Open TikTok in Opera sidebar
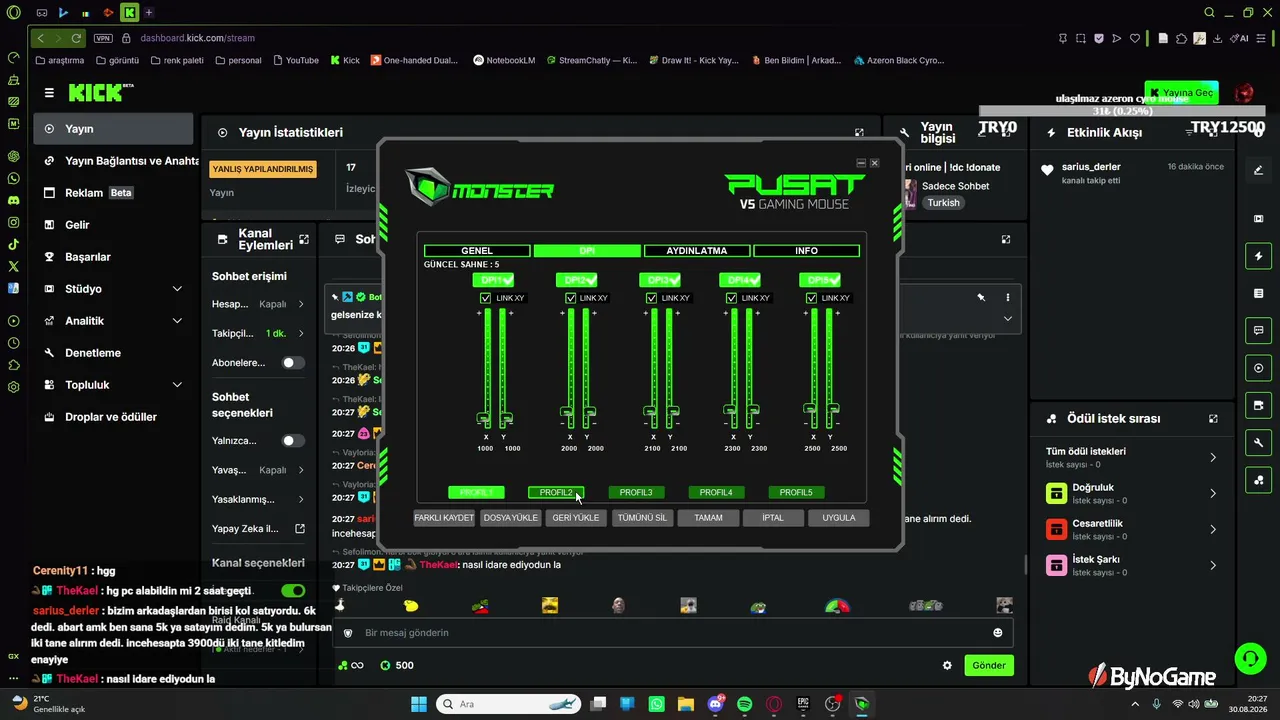The image size is (1280, 720). (x=13, y=244)
